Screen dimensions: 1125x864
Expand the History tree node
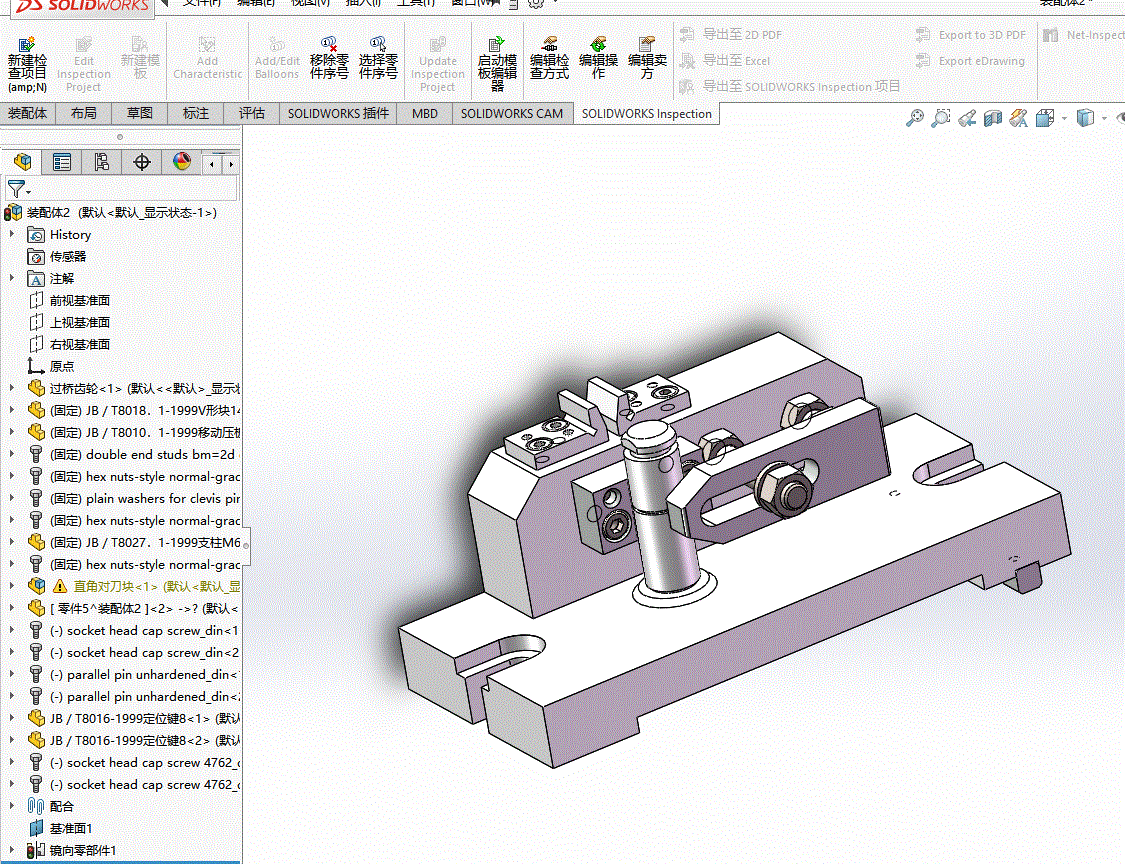coord(12,234)
